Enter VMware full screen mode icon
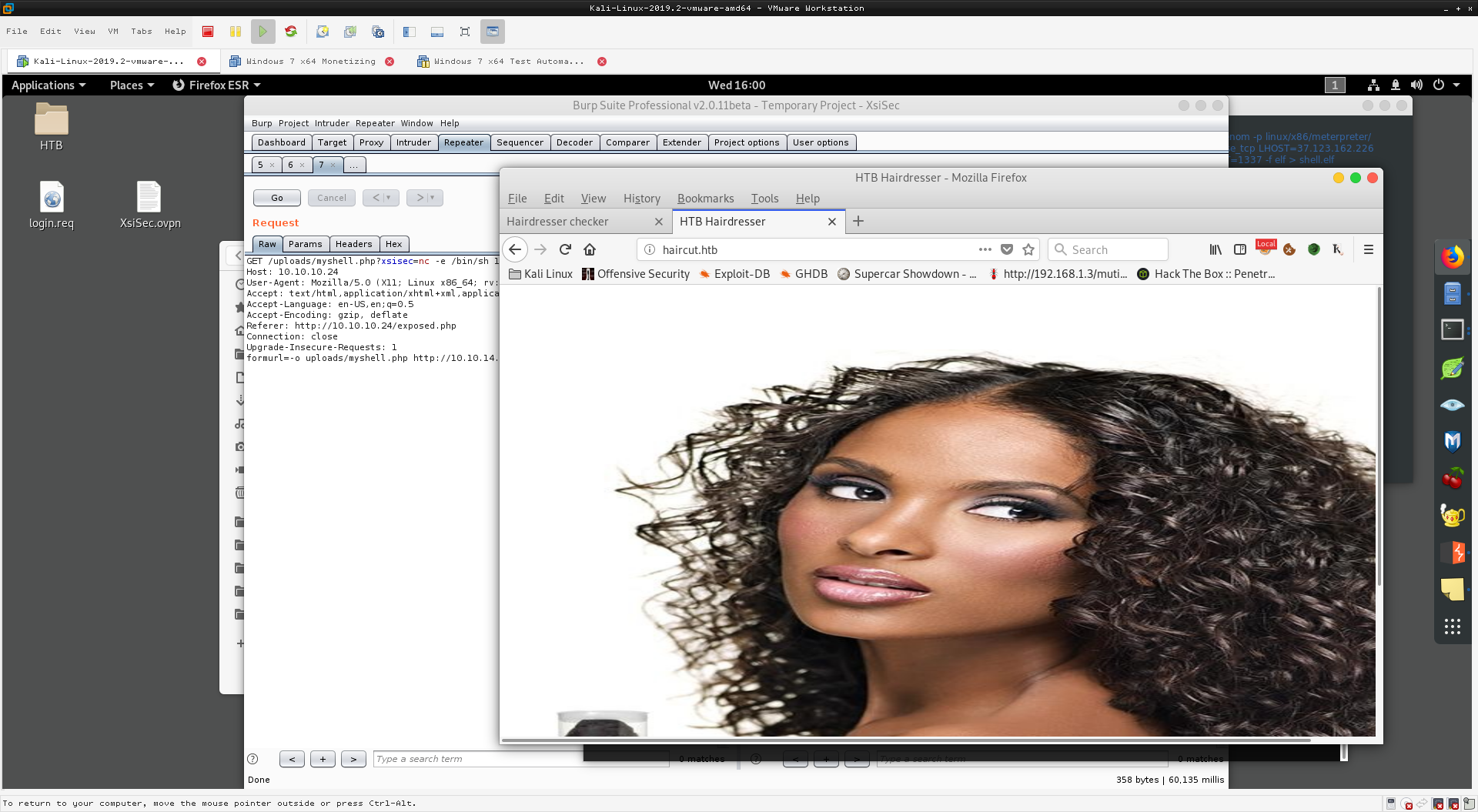 click(465, 32)
